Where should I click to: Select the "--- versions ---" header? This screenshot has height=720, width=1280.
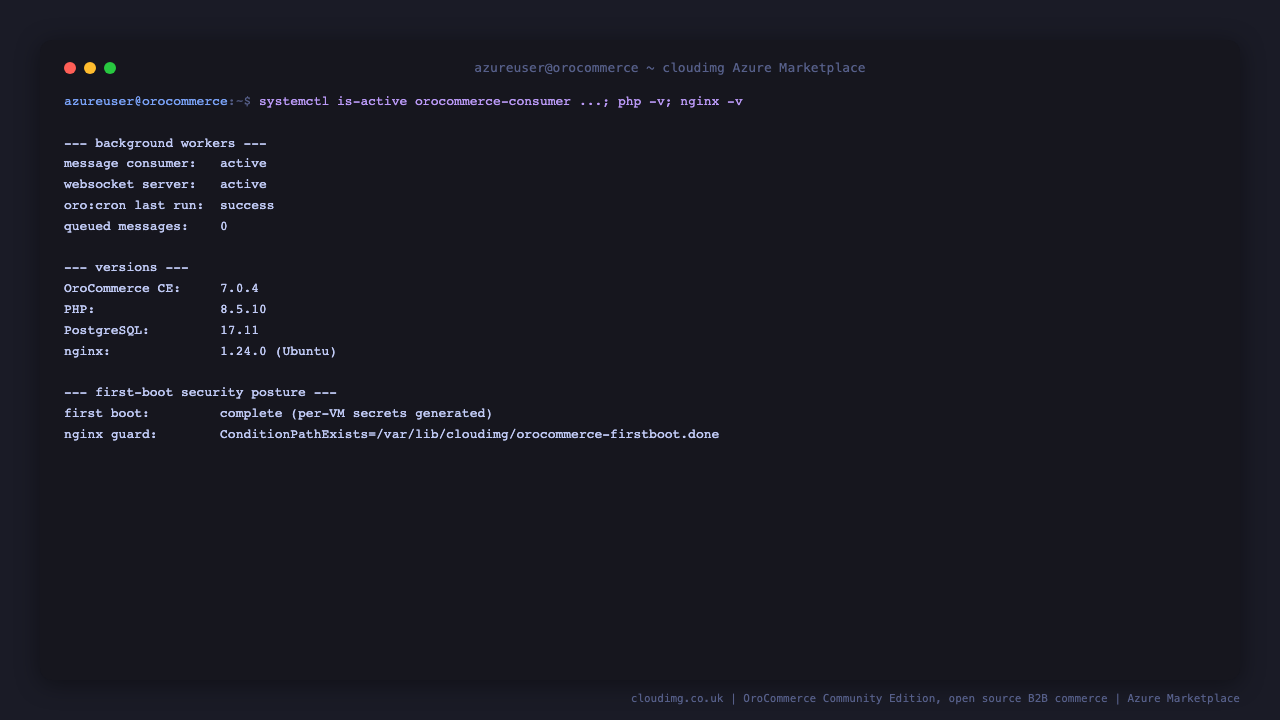[126, 268]
